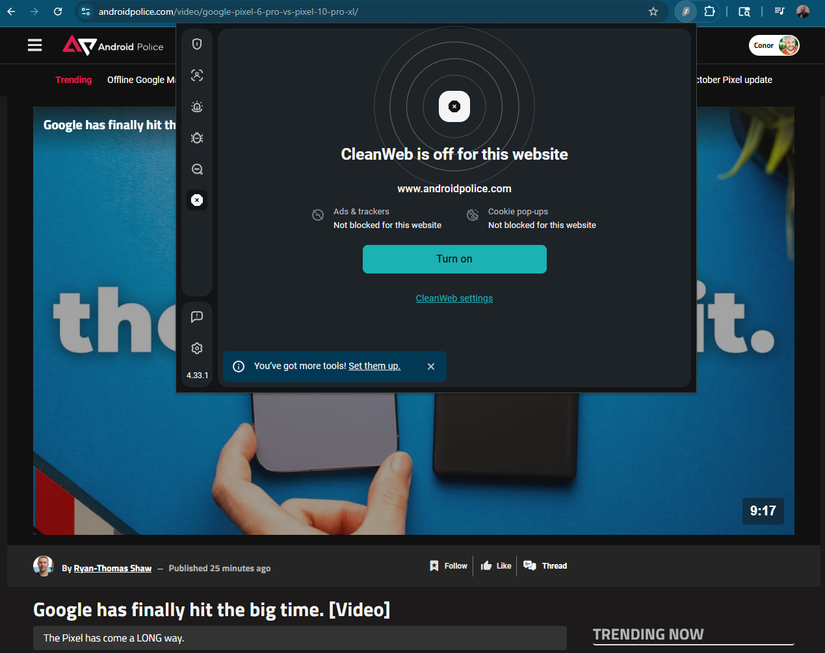Open the VPN shield tab in sidebar

[x=197, y=44]
